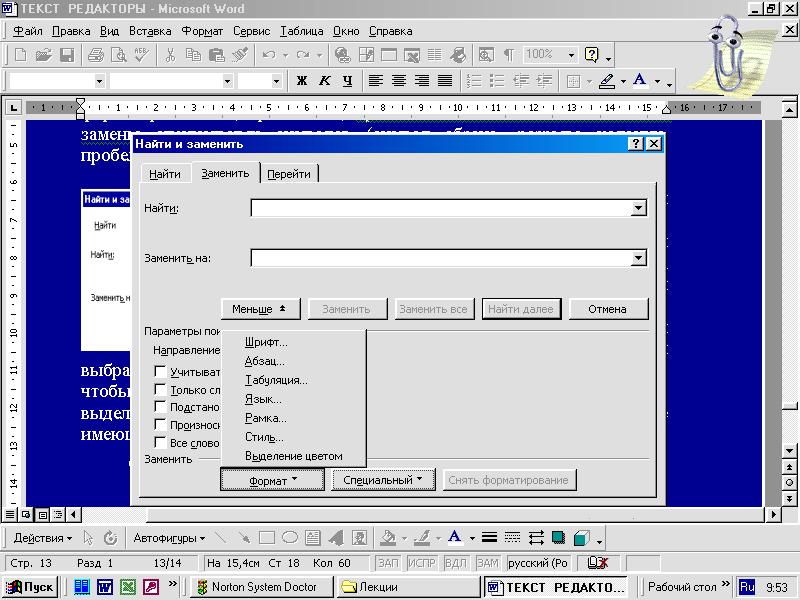This screenshot has width=800, height=600.
Task: Select the oval drawing tool
Action: [290, 538]
